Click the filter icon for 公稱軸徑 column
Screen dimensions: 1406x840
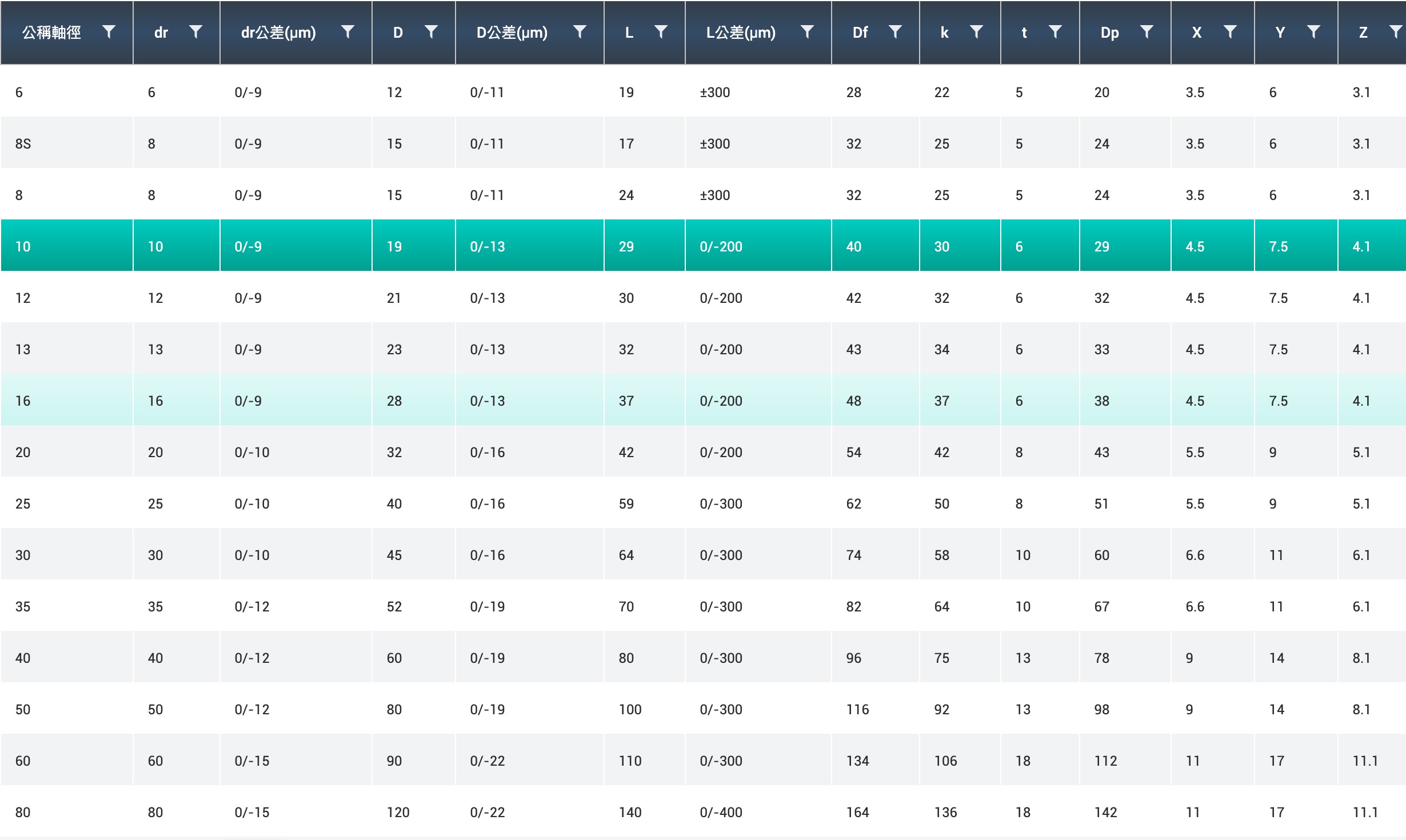point(109,32)
